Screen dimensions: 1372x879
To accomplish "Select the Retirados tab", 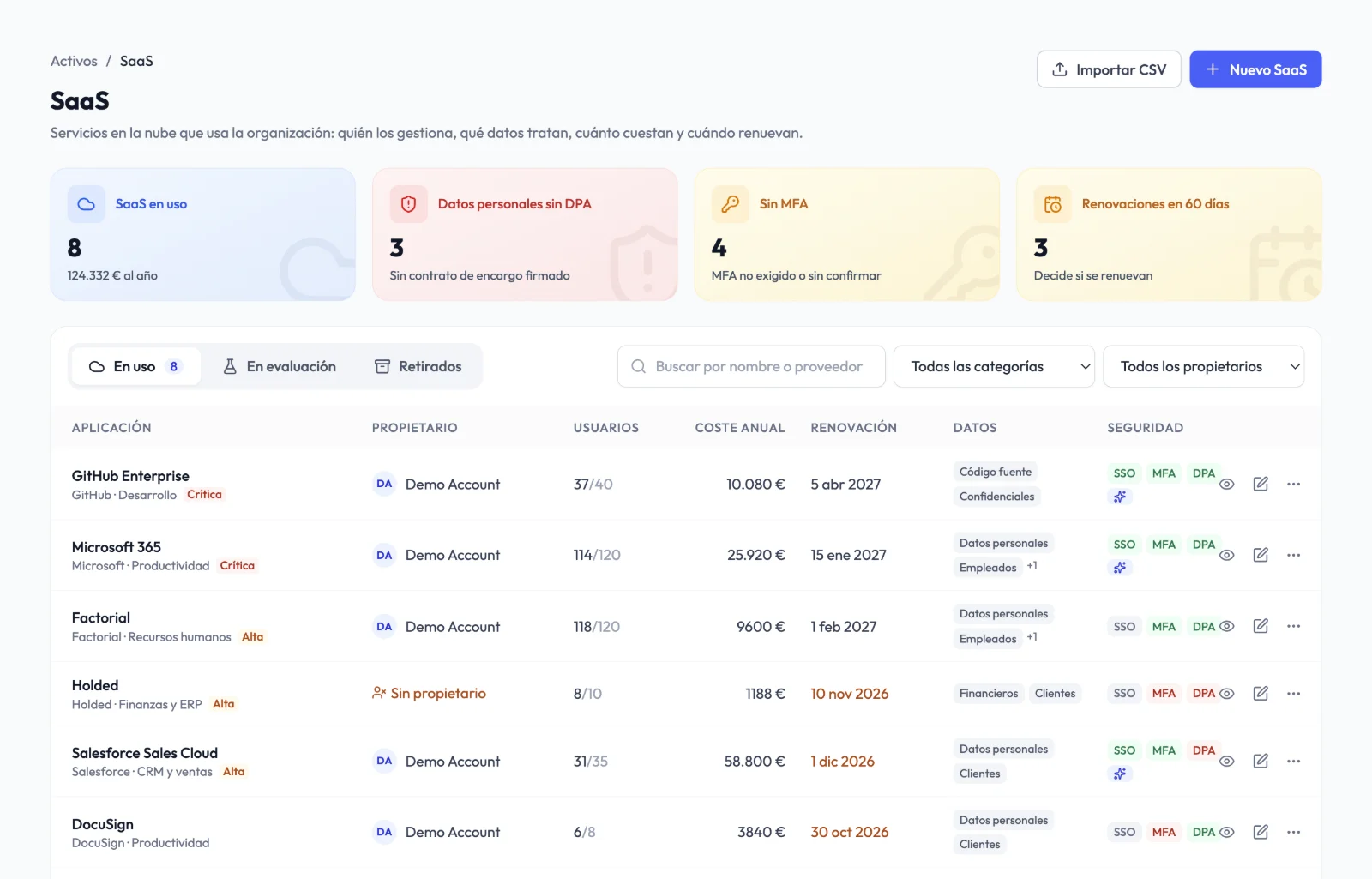I will point(418,366).
